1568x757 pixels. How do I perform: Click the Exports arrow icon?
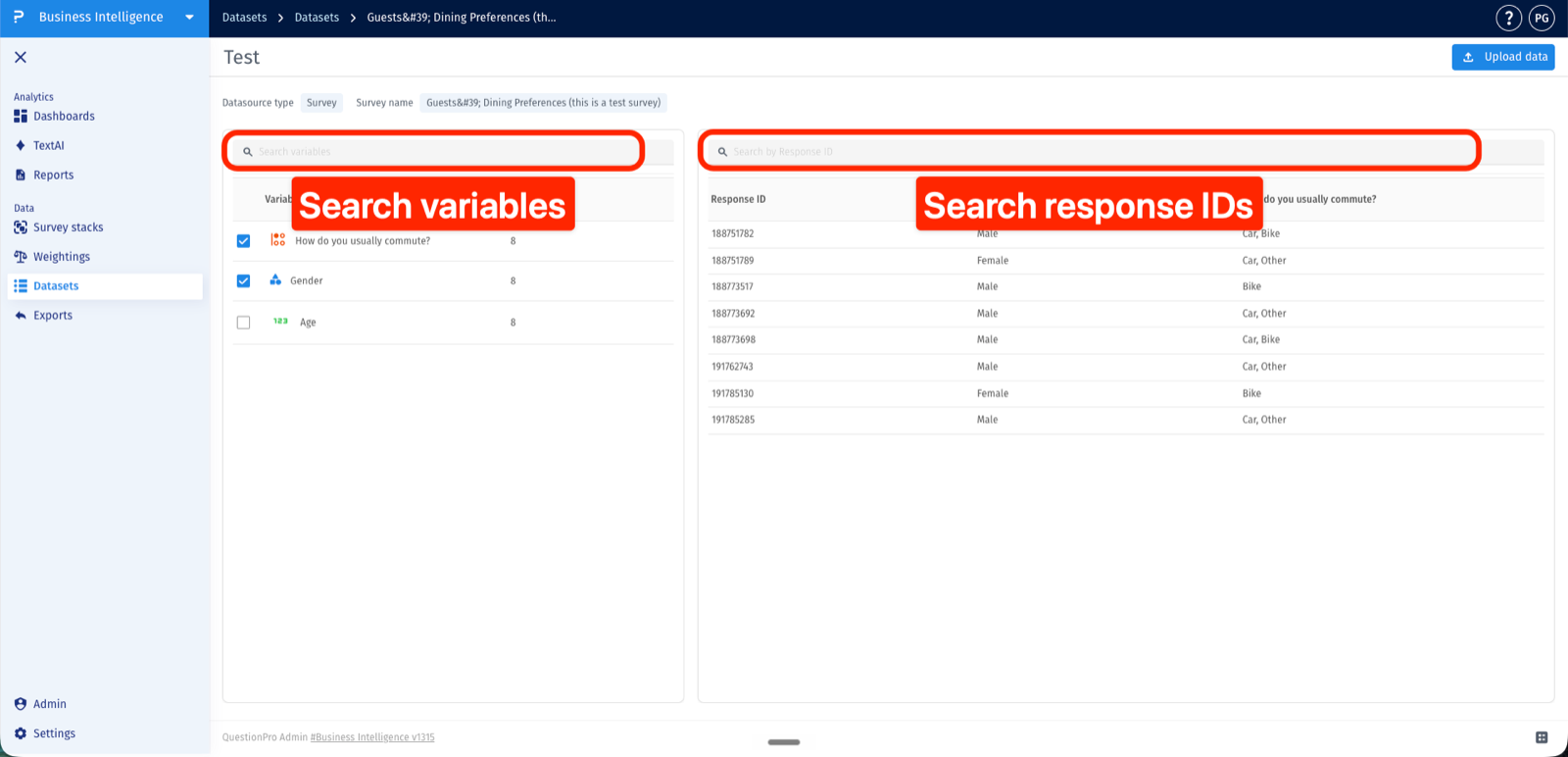point(21,315)
